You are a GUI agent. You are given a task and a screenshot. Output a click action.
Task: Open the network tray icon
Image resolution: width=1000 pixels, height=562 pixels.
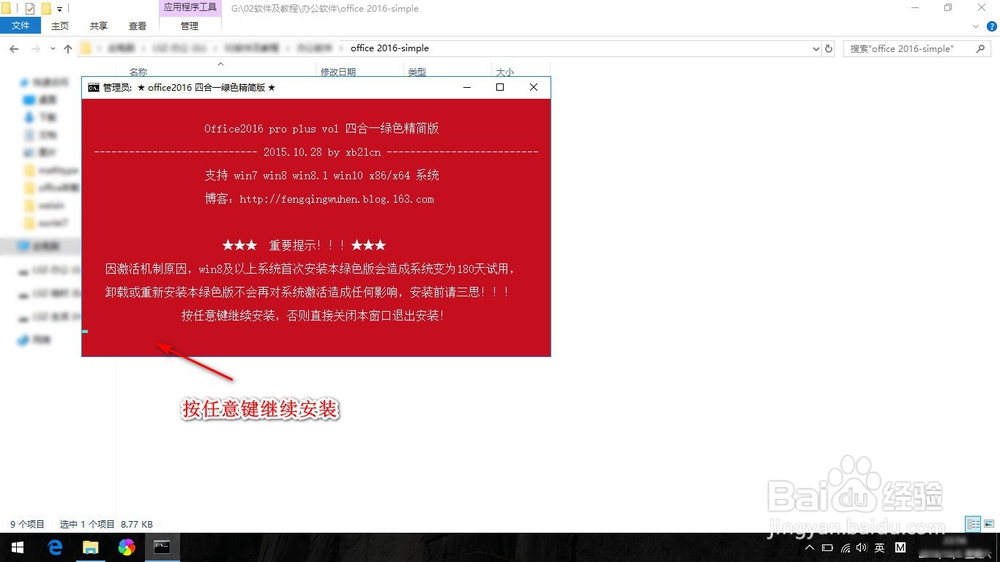pos(845,547)
